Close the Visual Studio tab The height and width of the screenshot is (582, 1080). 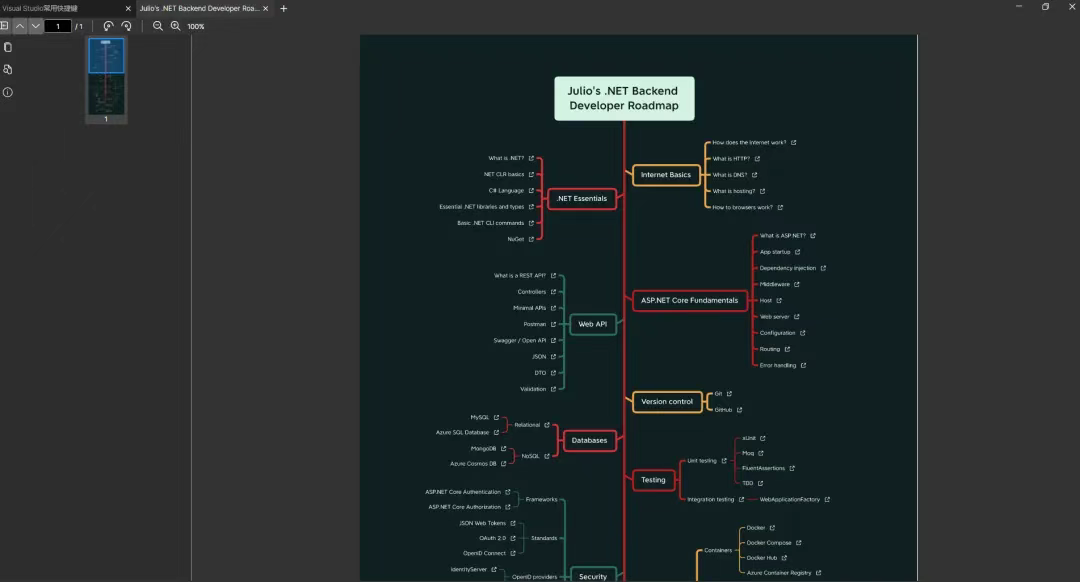[128, 8]
